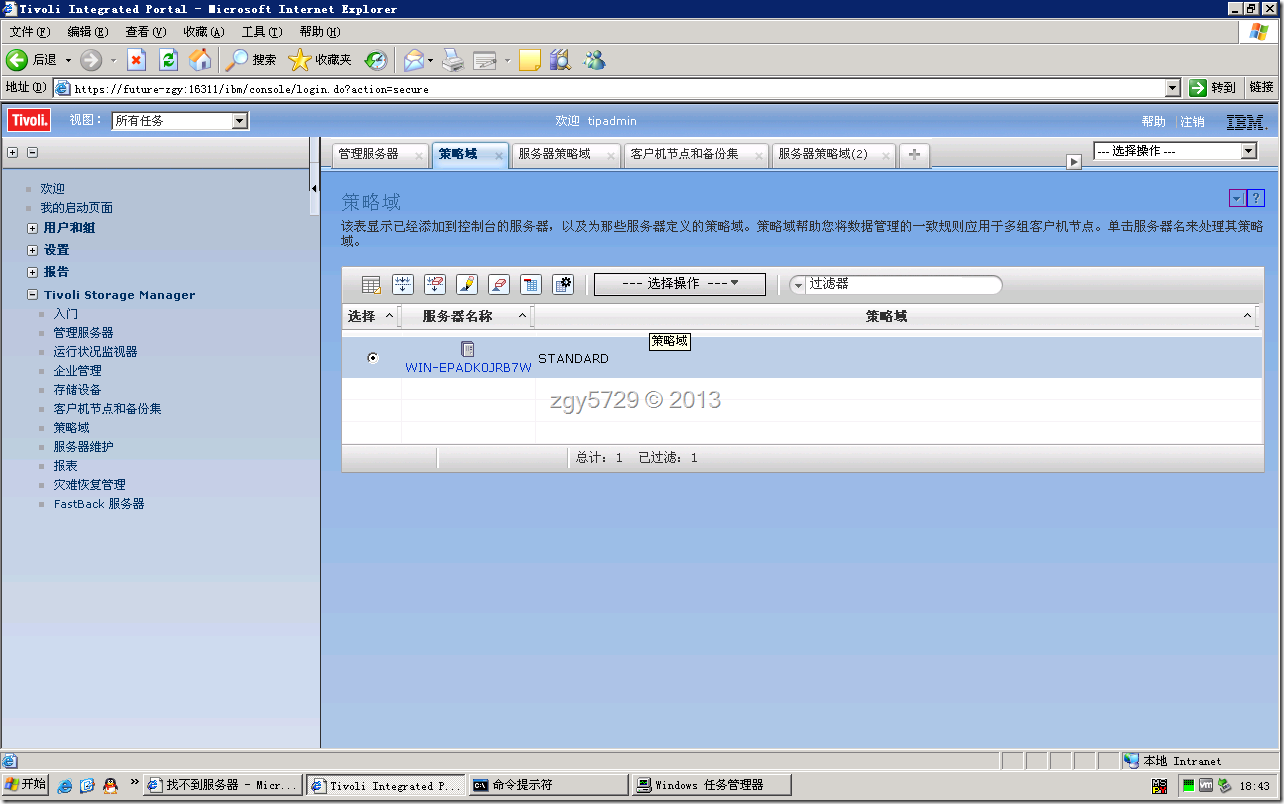Collapse the Tivoli Storage Manager node
The height and width of the screenshot is (804, 1284).
[33, 295]
